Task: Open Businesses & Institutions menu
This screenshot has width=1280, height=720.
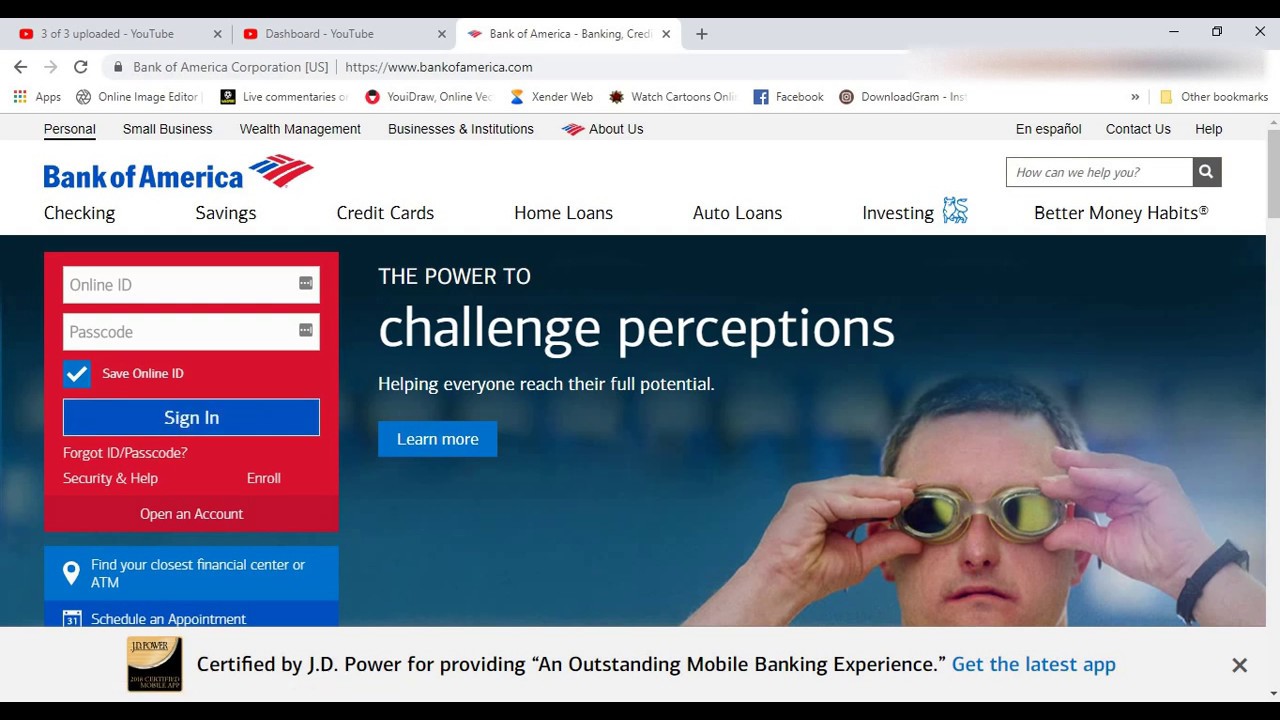Action: tap(461, 129)
